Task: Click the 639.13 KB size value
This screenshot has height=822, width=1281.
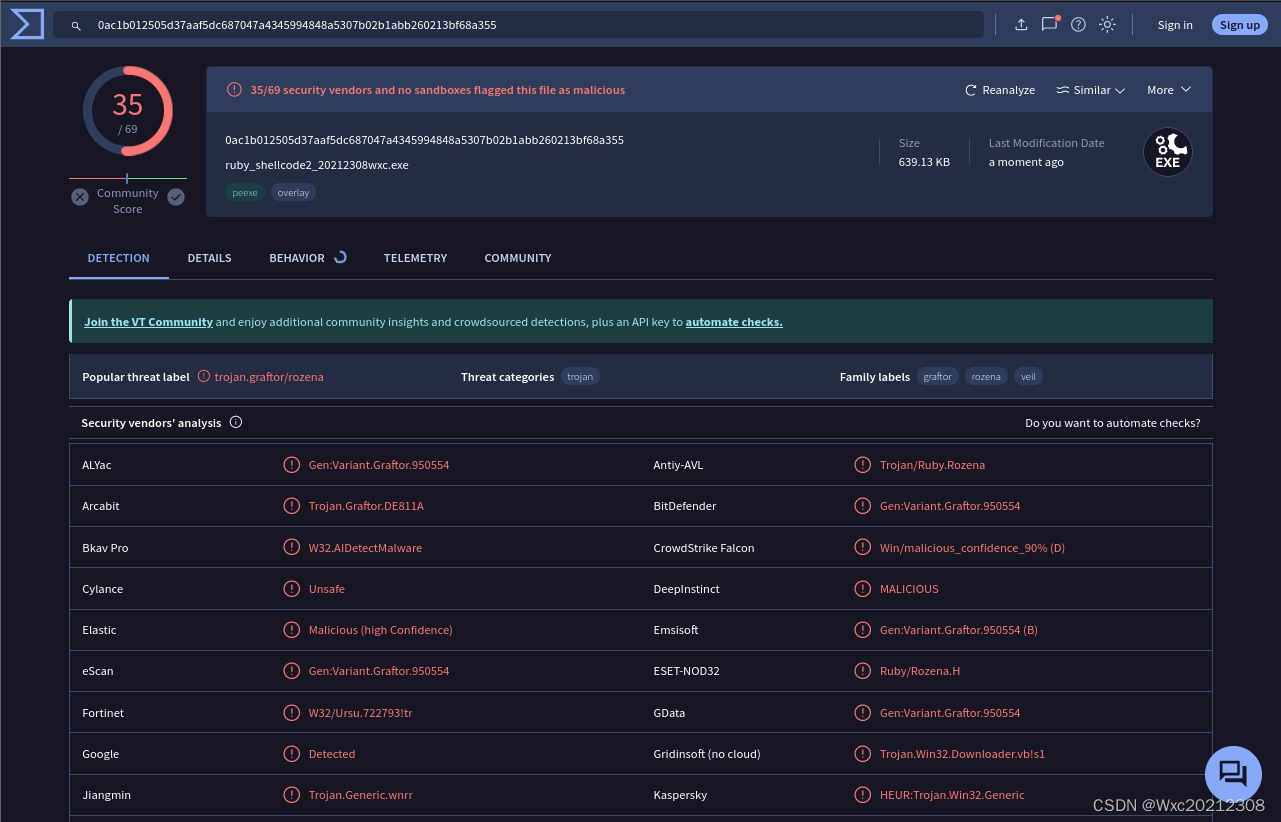Action: tap(924, 162)
